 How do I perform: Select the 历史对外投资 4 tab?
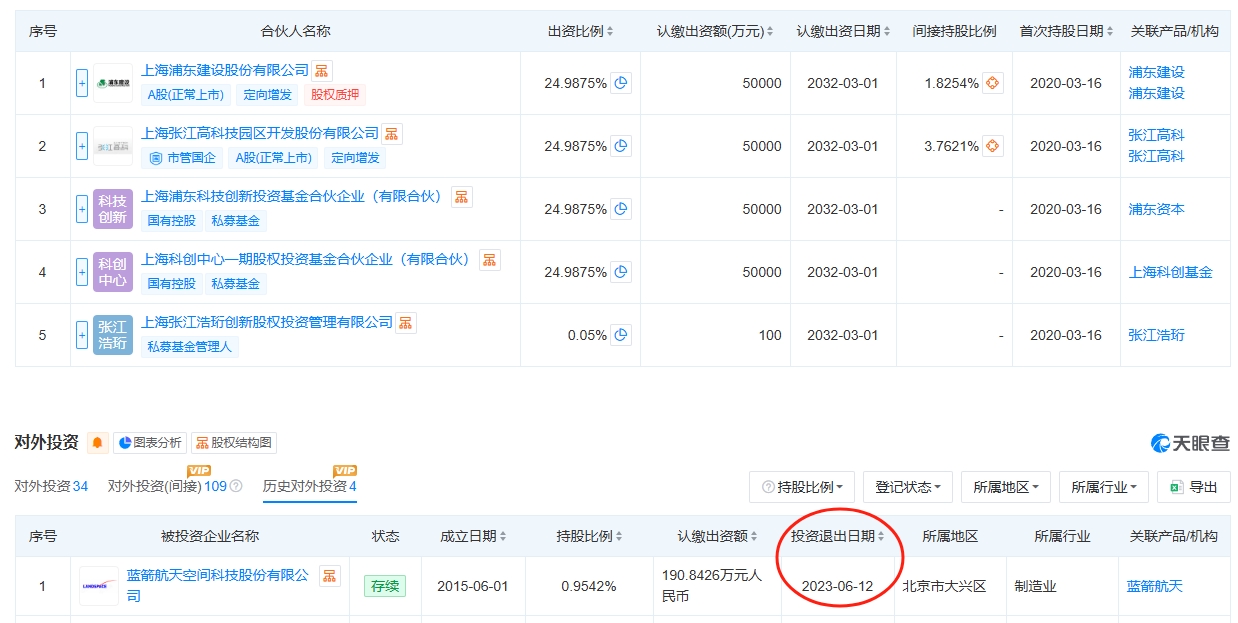pyautogui.click(x=310, y=486)
